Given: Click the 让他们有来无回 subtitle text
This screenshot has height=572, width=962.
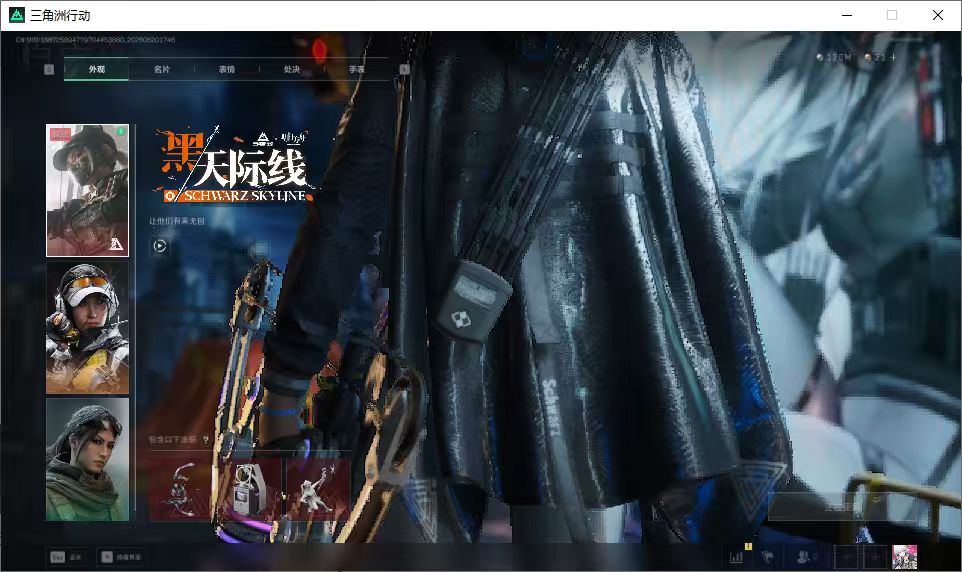Looking at the screenshot, I should coord(177,221).
